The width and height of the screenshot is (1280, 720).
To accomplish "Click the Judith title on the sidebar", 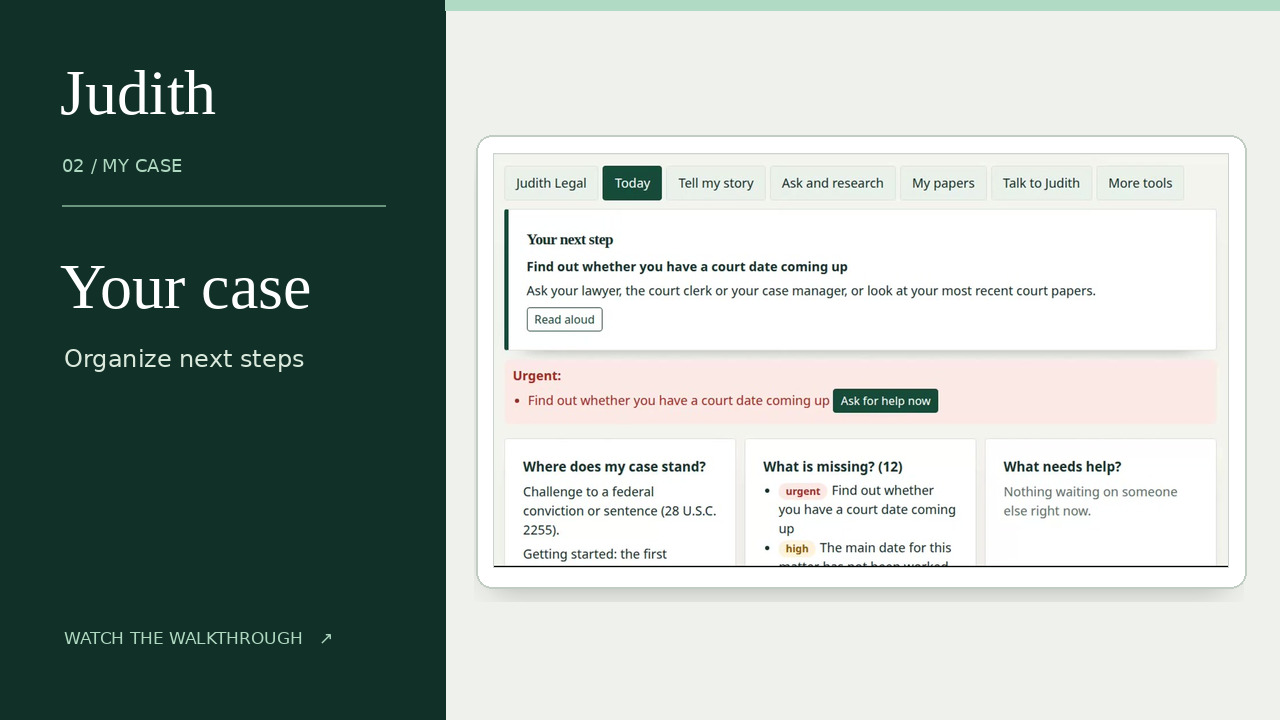I will (x=138, y=93).
